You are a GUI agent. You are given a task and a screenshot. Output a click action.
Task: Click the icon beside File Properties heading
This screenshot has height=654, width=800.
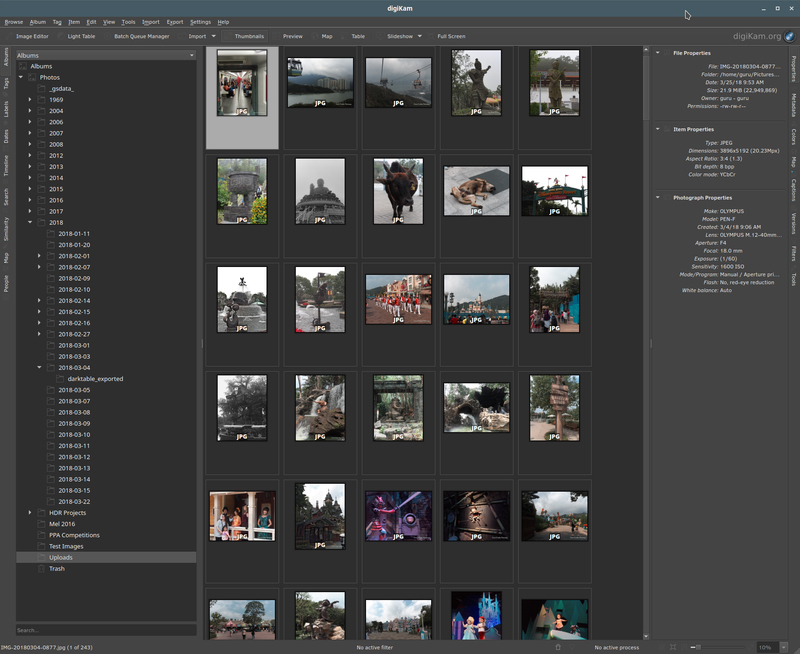(x=667, y=53)
